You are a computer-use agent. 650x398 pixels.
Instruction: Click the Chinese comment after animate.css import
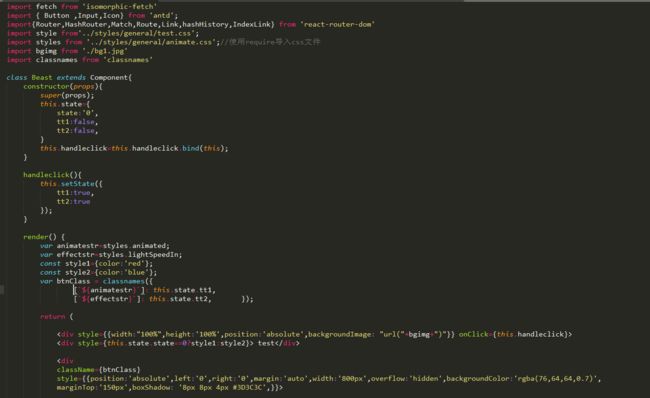coord(270,42)
